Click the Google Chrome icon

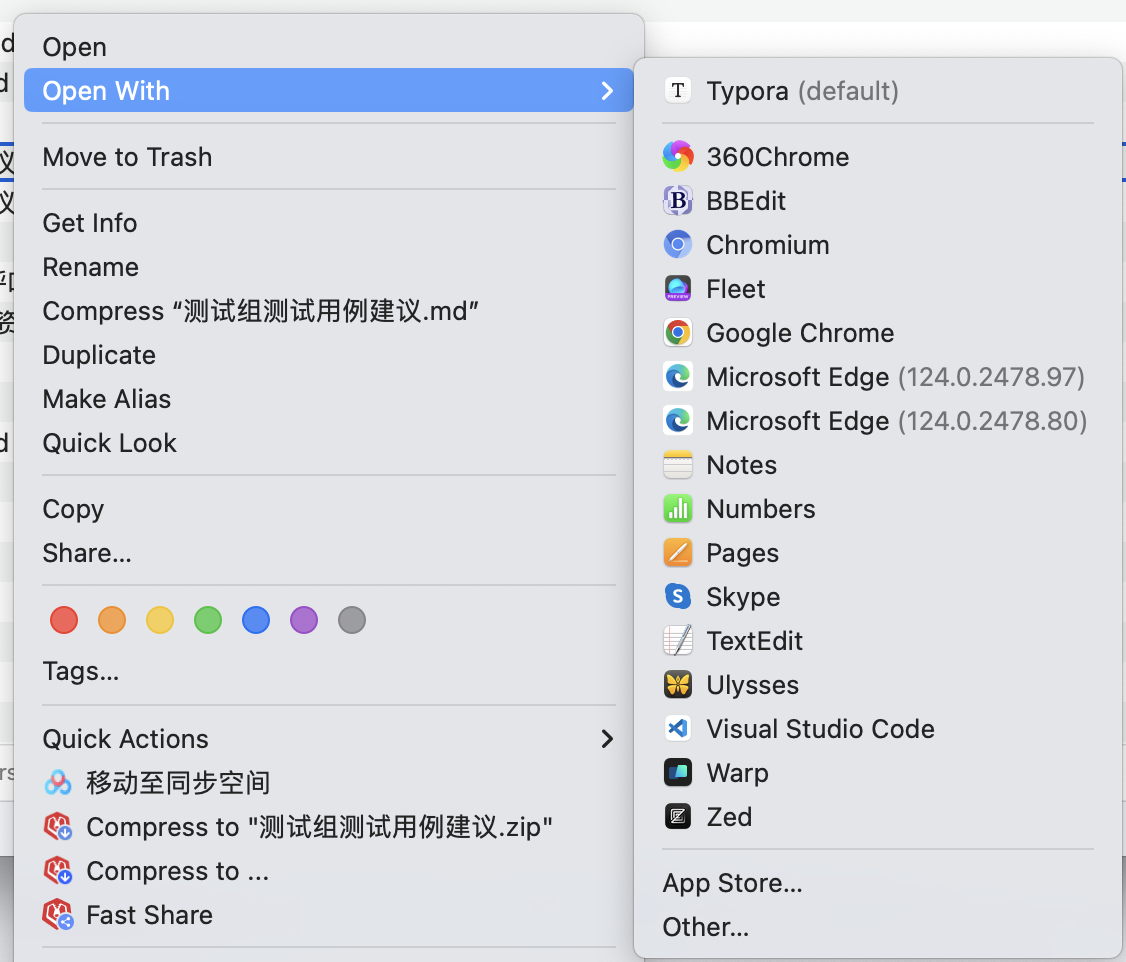[677, 332]
